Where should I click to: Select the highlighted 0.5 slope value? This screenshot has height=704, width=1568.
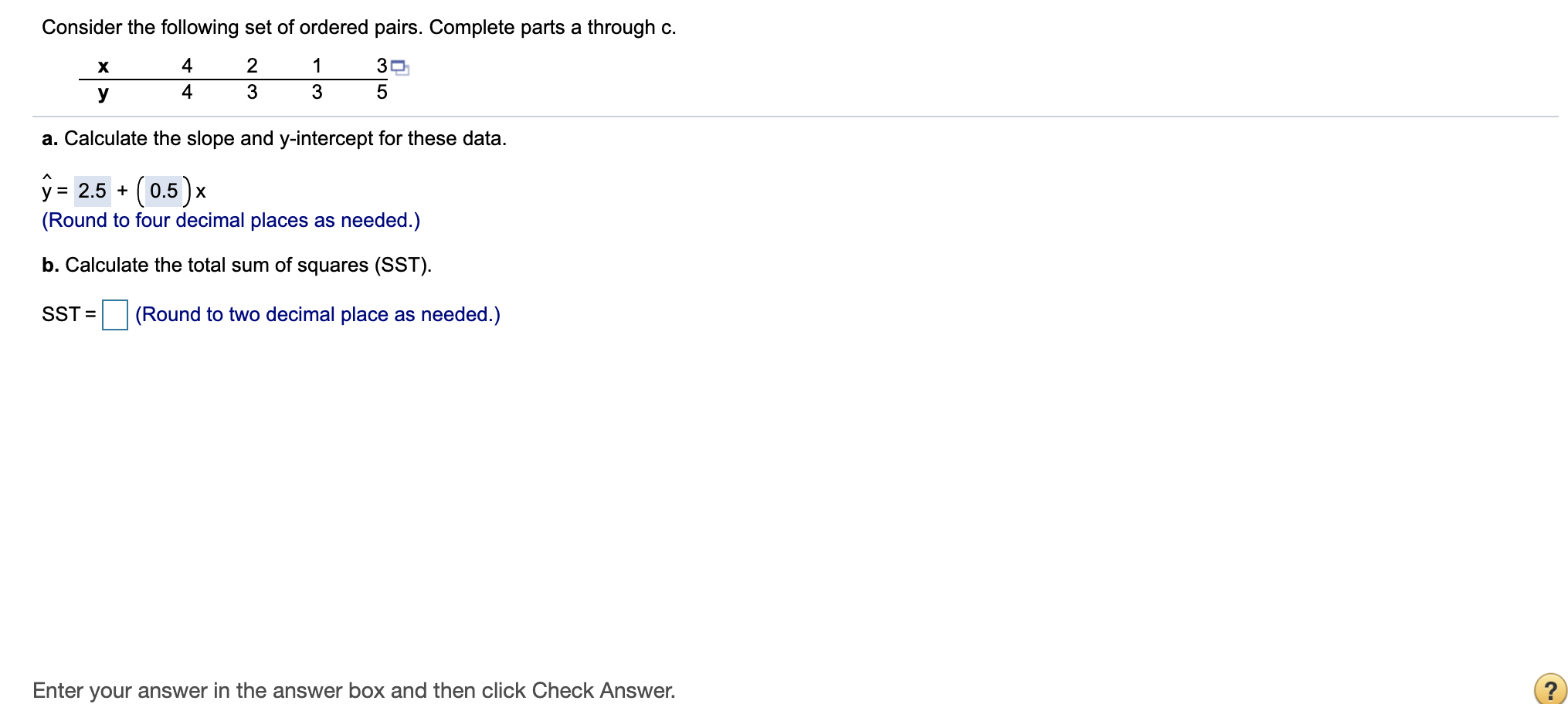tap(164, 191)
